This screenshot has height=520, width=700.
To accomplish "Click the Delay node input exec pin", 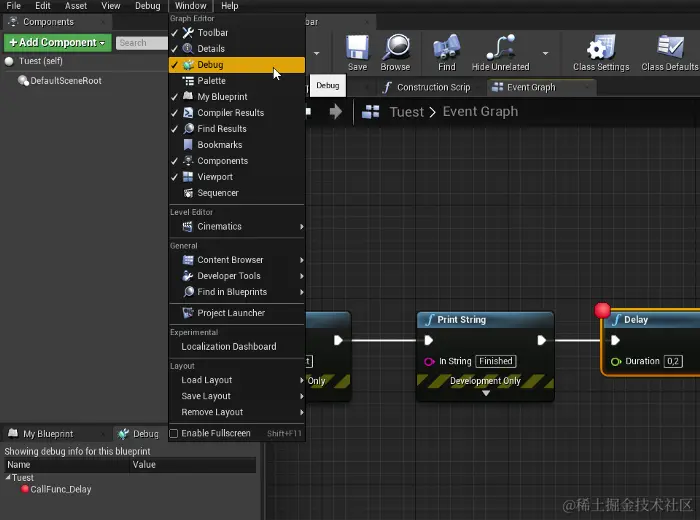I will pyautogui.click(x=615, y=341).
